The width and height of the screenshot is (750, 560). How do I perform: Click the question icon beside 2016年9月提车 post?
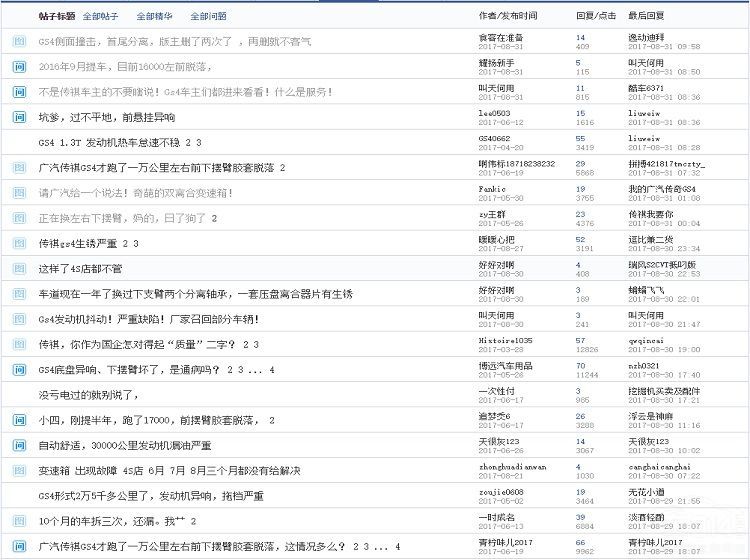click(19, 66)
